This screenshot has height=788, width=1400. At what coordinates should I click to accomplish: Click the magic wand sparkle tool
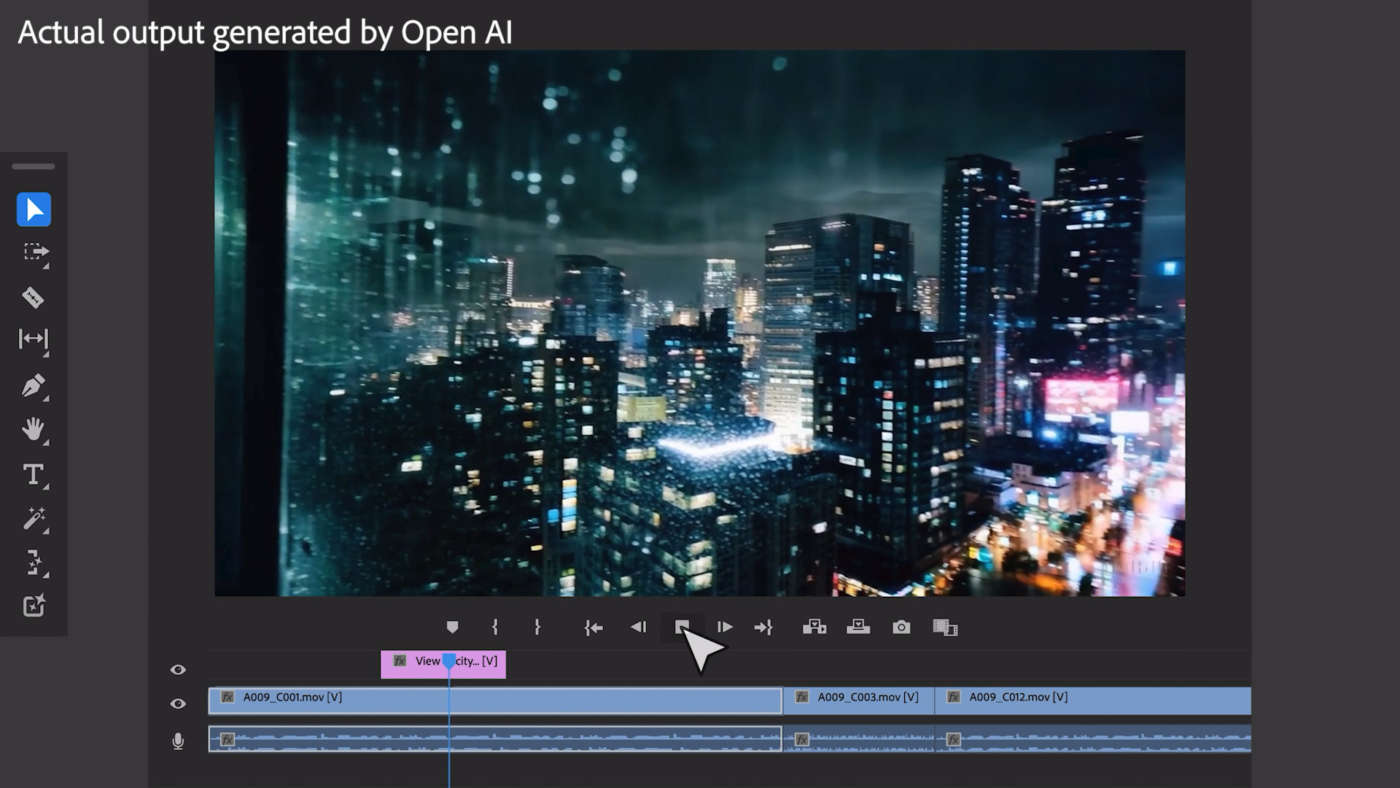click(x=33, y=518)
